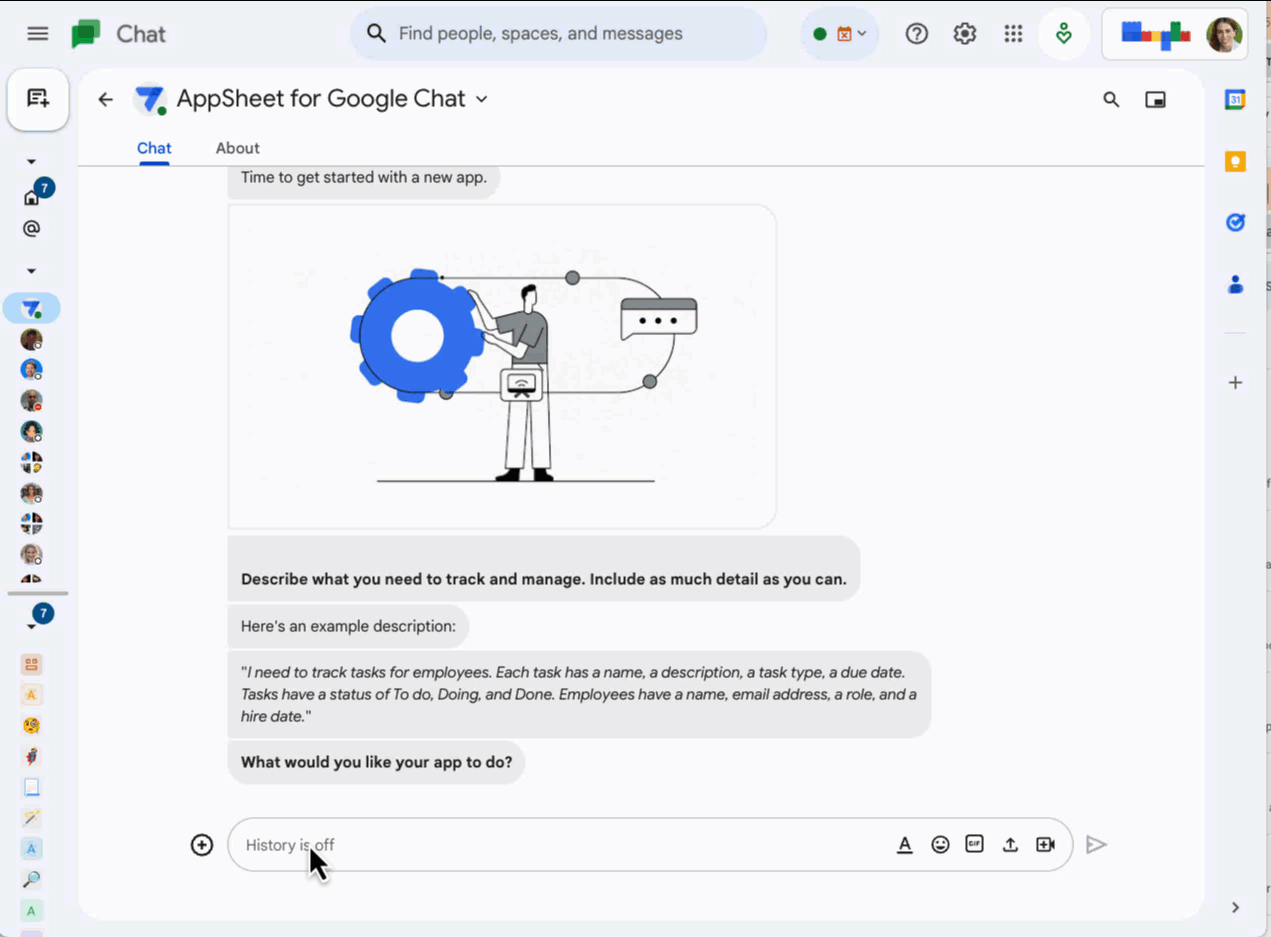1271x937 pixels.
Task: Go back with the left arrow
Action: (106, 99)
